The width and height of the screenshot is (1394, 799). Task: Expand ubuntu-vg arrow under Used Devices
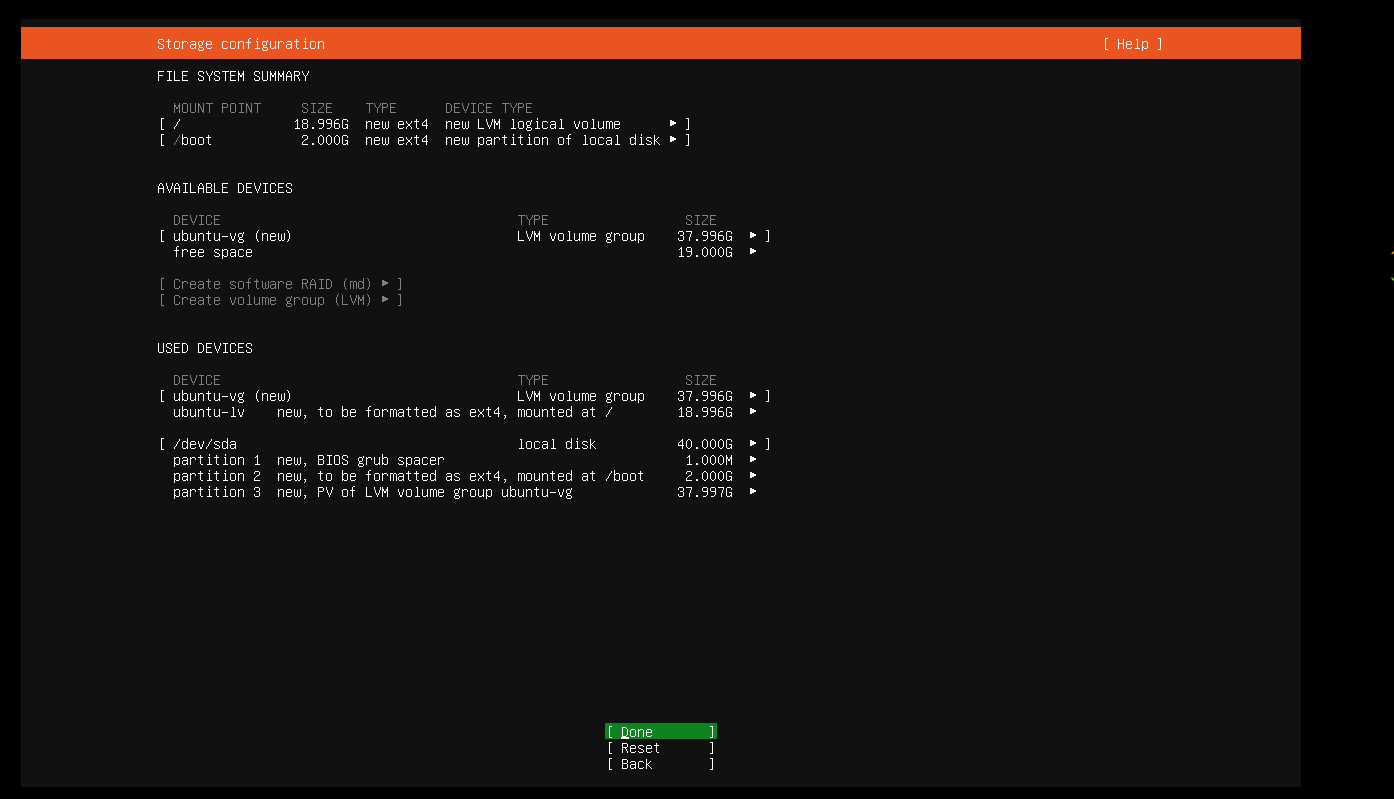point(753,396)
